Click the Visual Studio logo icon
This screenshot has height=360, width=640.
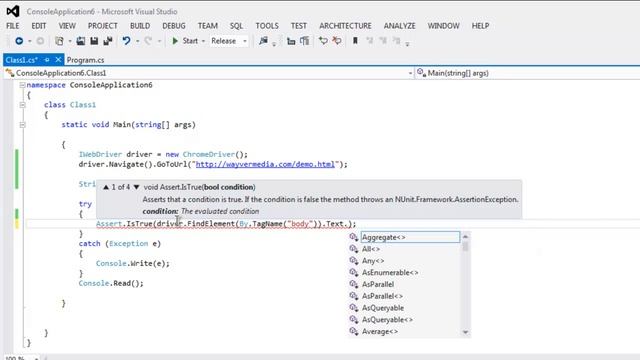(x=13, y=11)
